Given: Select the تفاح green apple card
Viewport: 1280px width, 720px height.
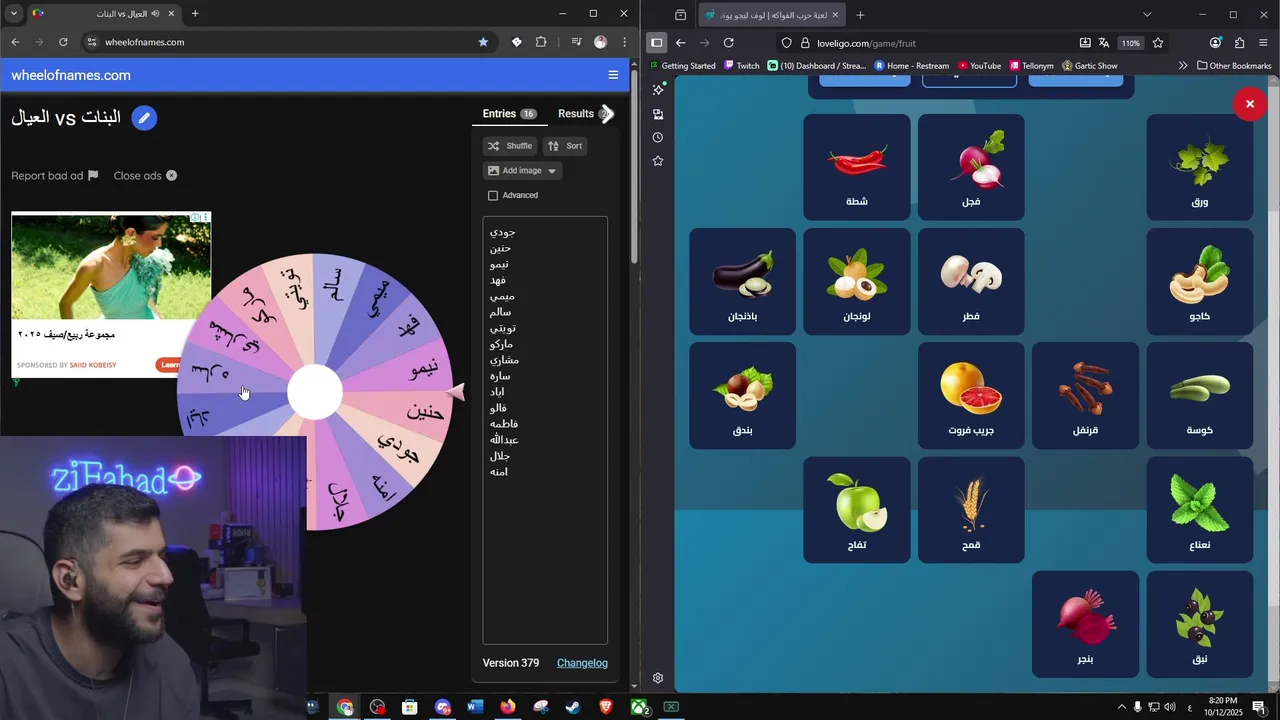Looking at the screenshot, I should click(857, 510).
